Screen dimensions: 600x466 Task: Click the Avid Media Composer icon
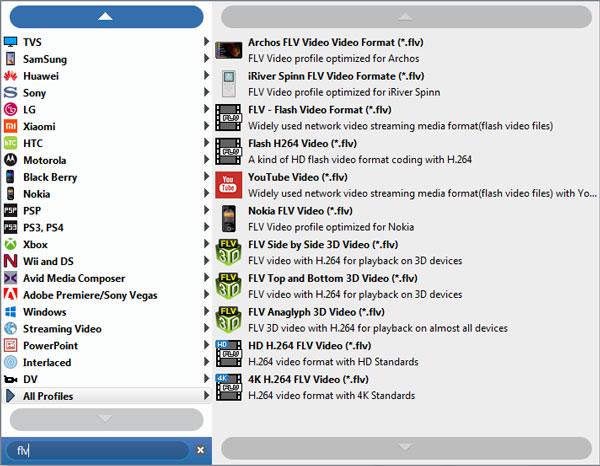click(x=10, y=278)
